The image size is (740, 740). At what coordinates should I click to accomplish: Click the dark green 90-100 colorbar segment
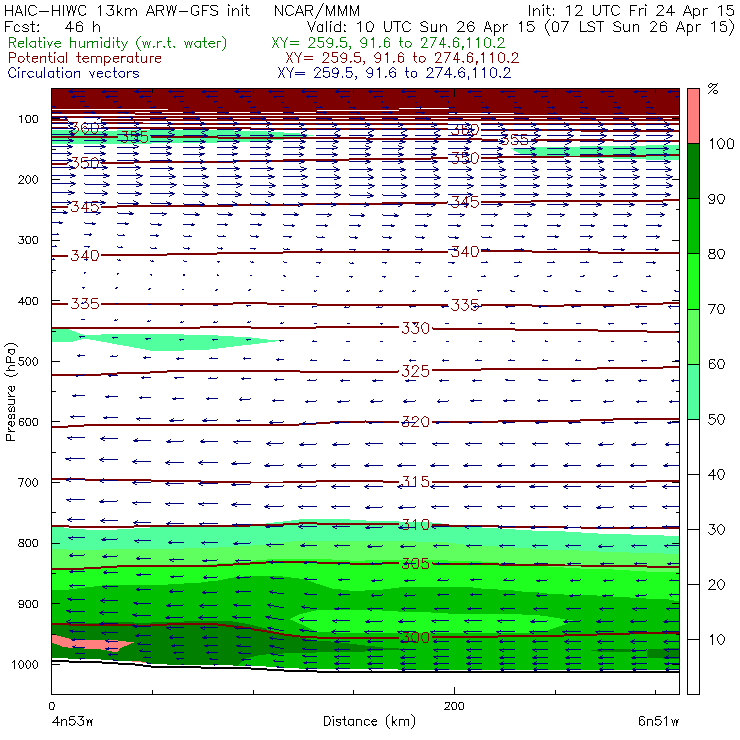tap(693, 171)
